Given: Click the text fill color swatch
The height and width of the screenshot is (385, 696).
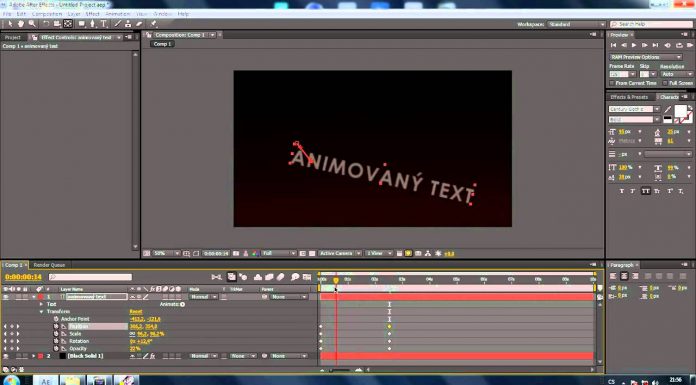Looking at the screenshot, I should click(x=680, y=110).
